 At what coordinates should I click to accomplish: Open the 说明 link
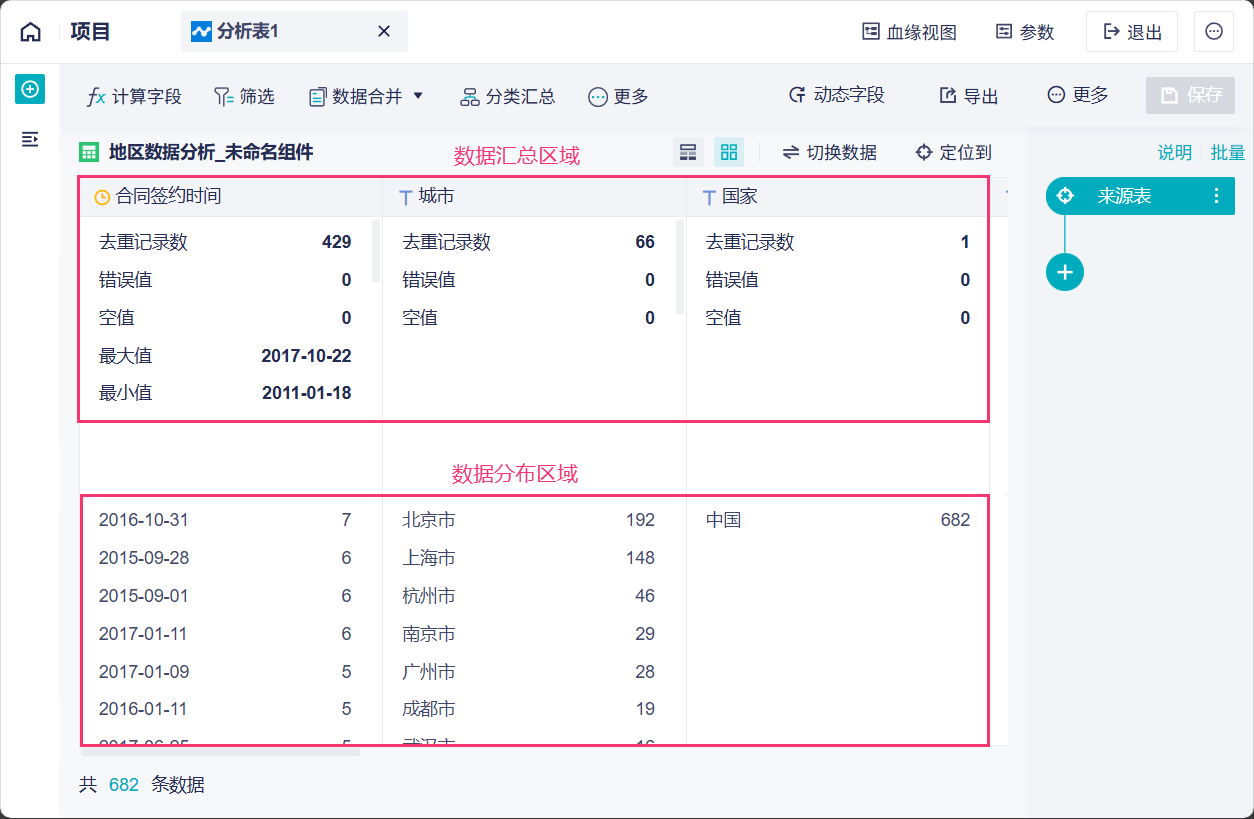1175,152
